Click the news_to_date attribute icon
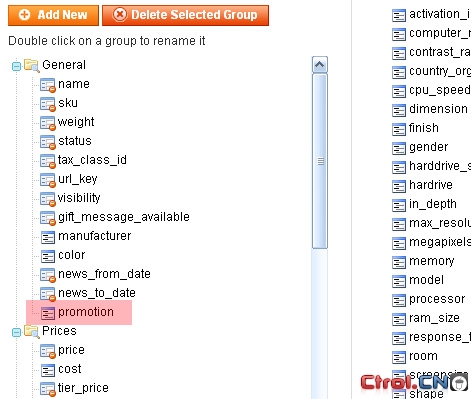Screen dimensions: 471x399 [x=48, y=294]
